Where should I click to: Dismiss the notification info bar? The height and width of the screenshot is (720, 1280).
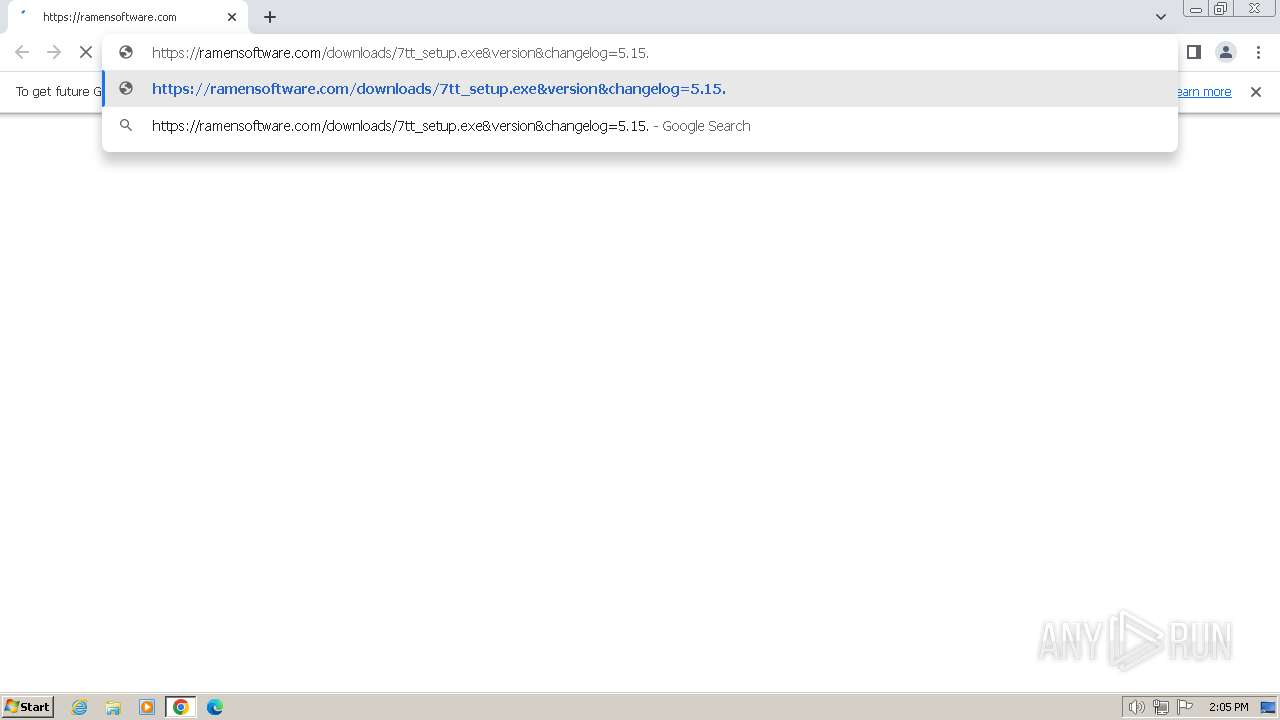[1256, 92]
